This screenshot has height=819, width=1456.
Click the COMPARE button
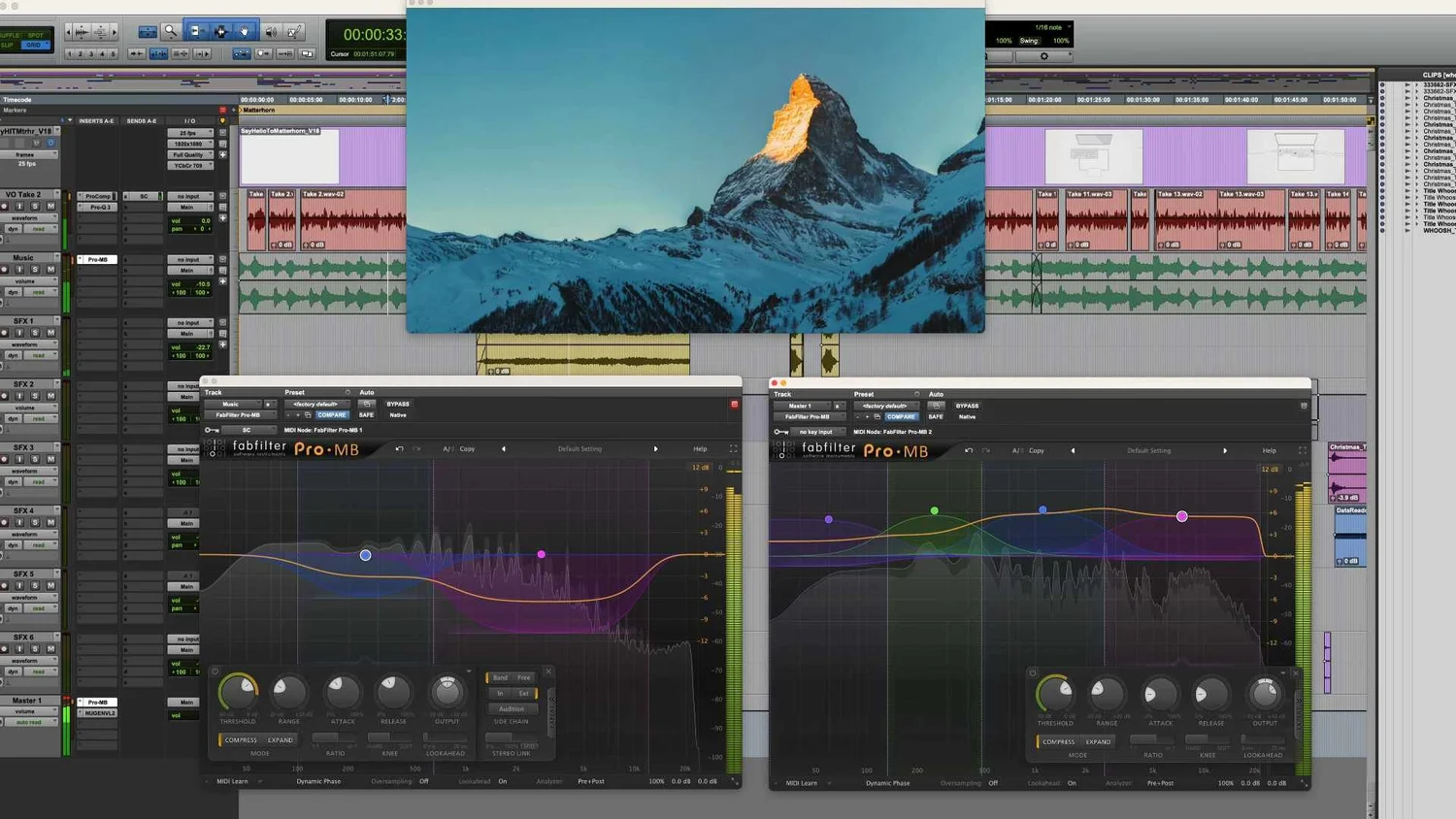(x=332, y=415)
